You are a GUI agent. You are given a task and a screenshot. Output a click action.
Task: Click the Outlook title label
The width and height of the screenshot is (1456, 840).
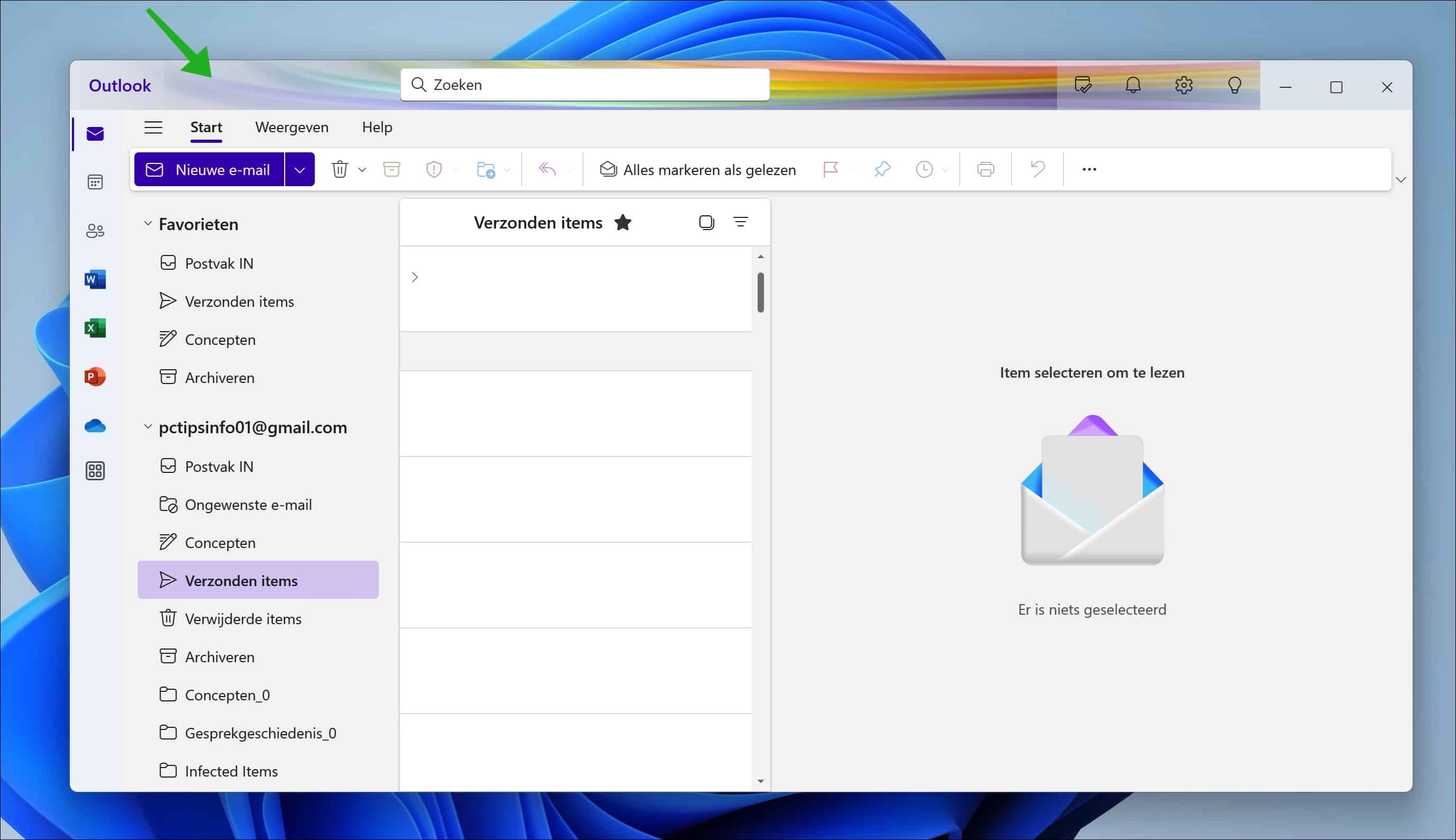point(120,85)
